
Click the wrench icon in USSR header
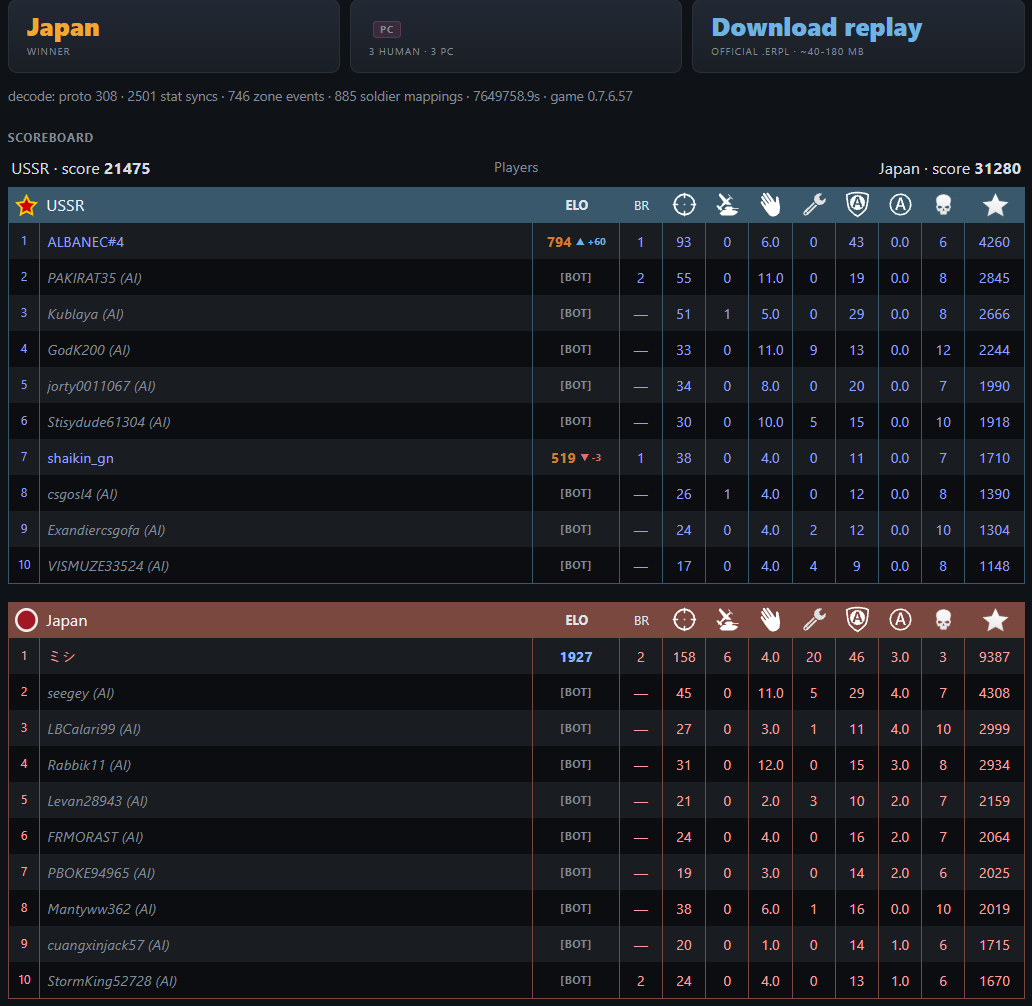click(x=813, y=205)
